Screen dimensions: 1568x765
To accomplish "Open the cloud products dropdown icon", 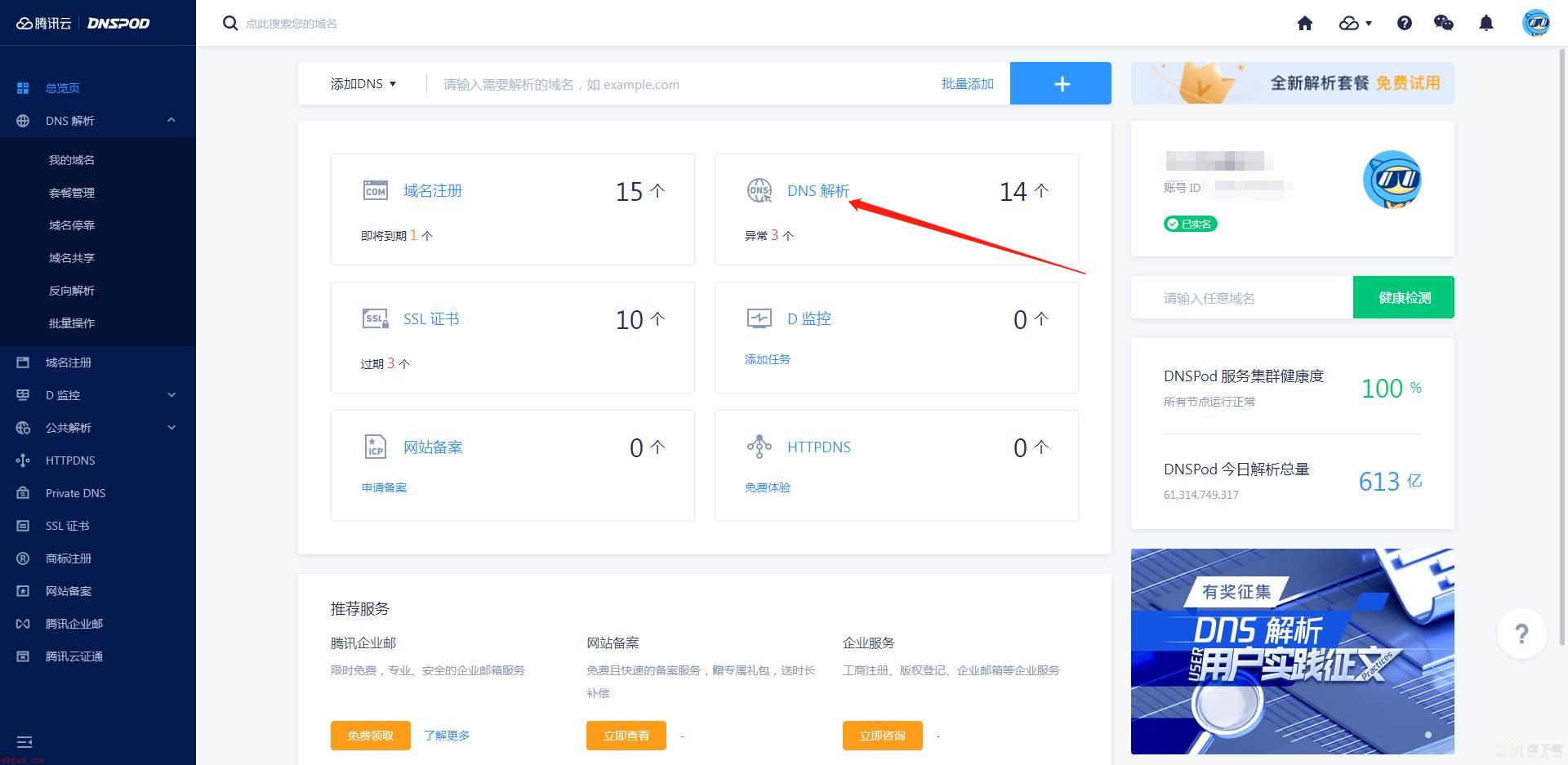I will tap(1355, 23).
